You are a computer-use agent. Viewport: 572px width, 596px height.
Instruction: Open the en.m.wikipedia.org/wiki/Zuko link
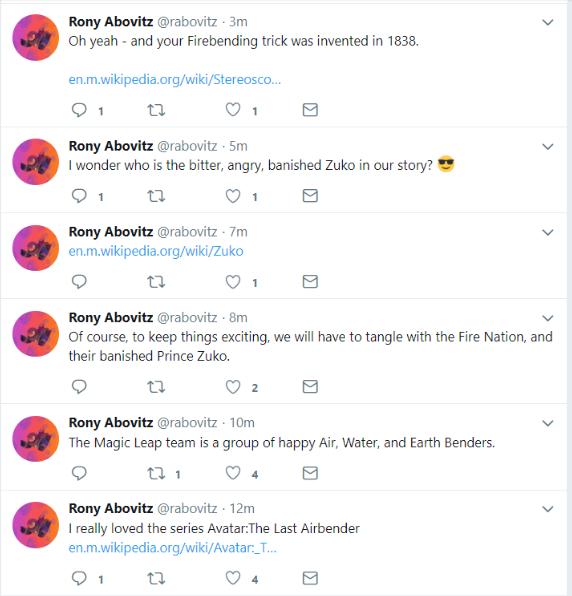(156, 251)
